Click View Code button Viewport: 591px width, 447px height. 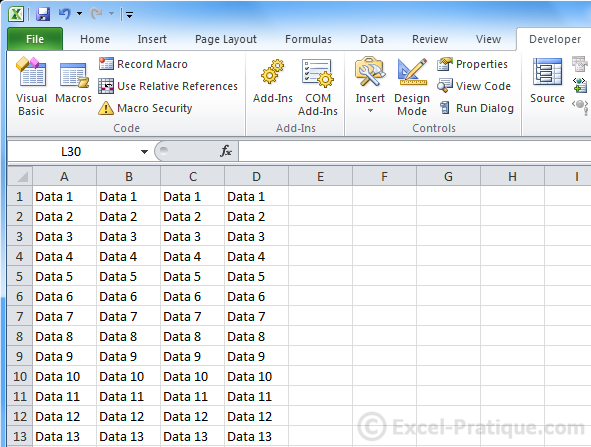[x=474, y=86]
